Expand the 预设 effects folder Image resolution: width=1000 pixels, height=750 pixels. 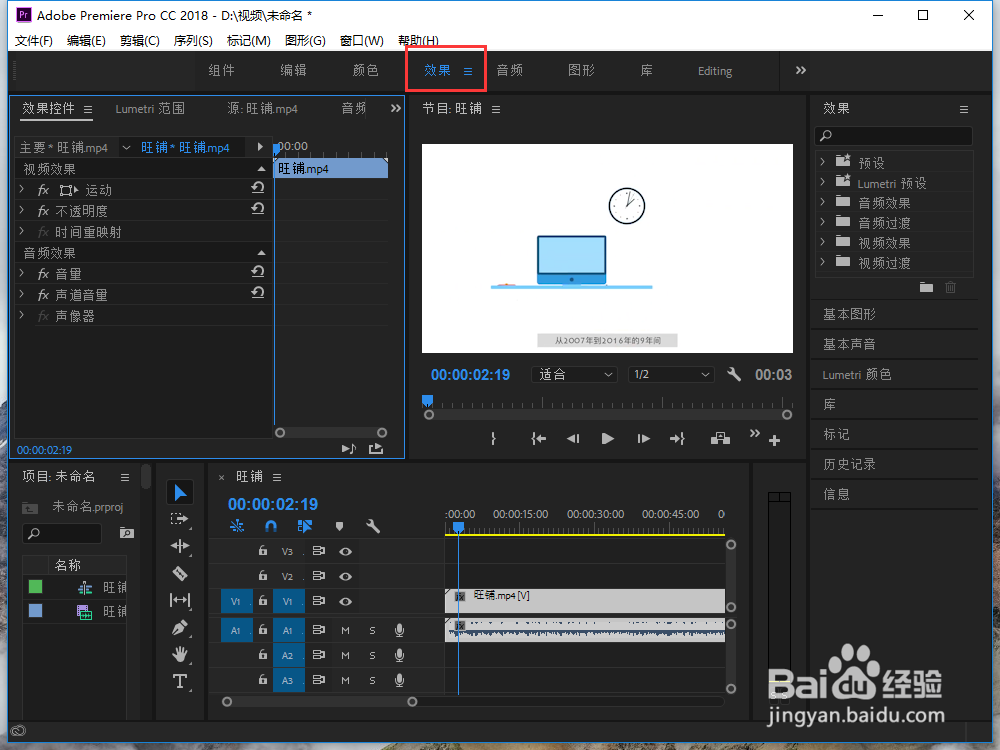click(823, 162)
